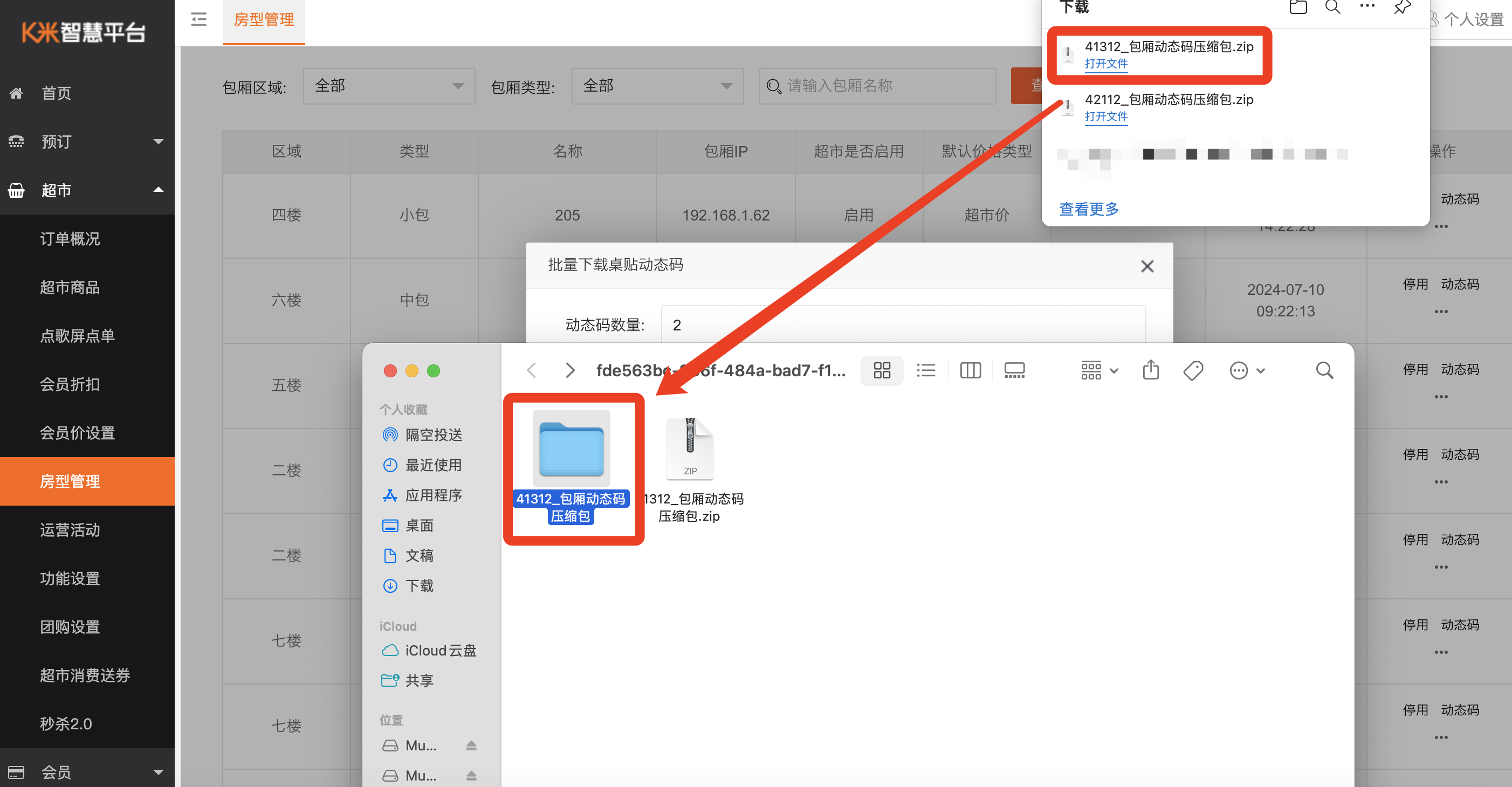Click 个人设置 at top right

[x=1473, y=19]
